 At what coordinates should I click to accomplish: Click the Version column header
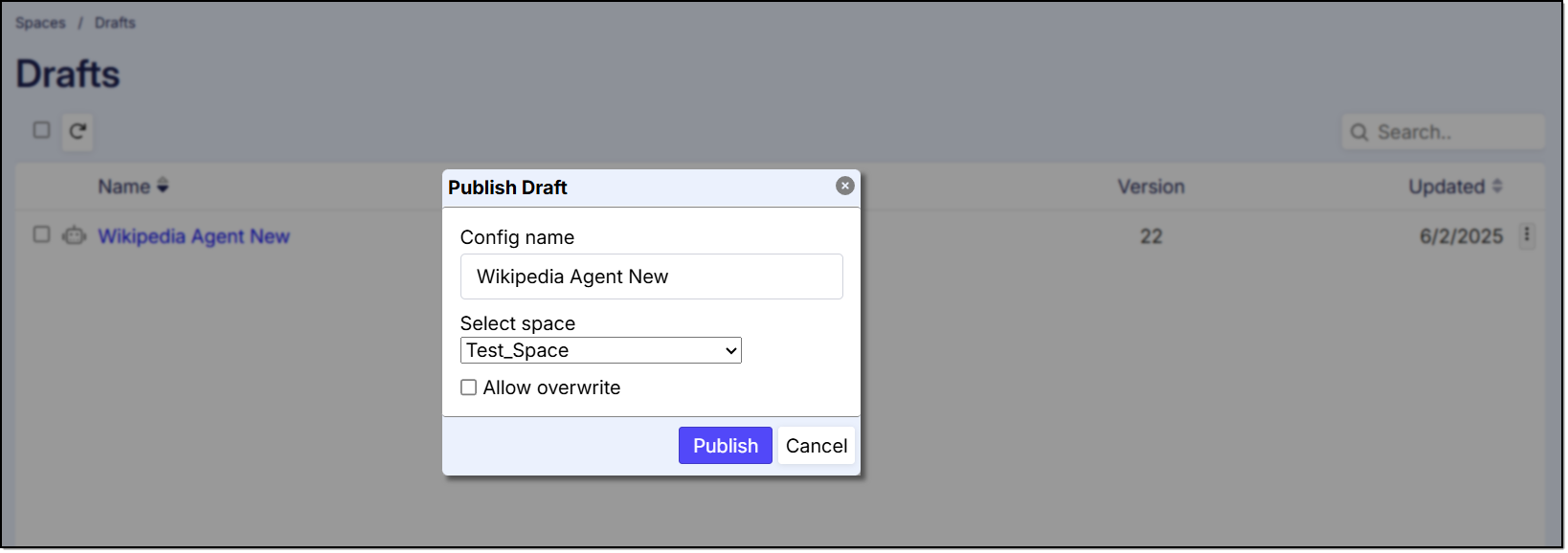(x=1151, y=187)
